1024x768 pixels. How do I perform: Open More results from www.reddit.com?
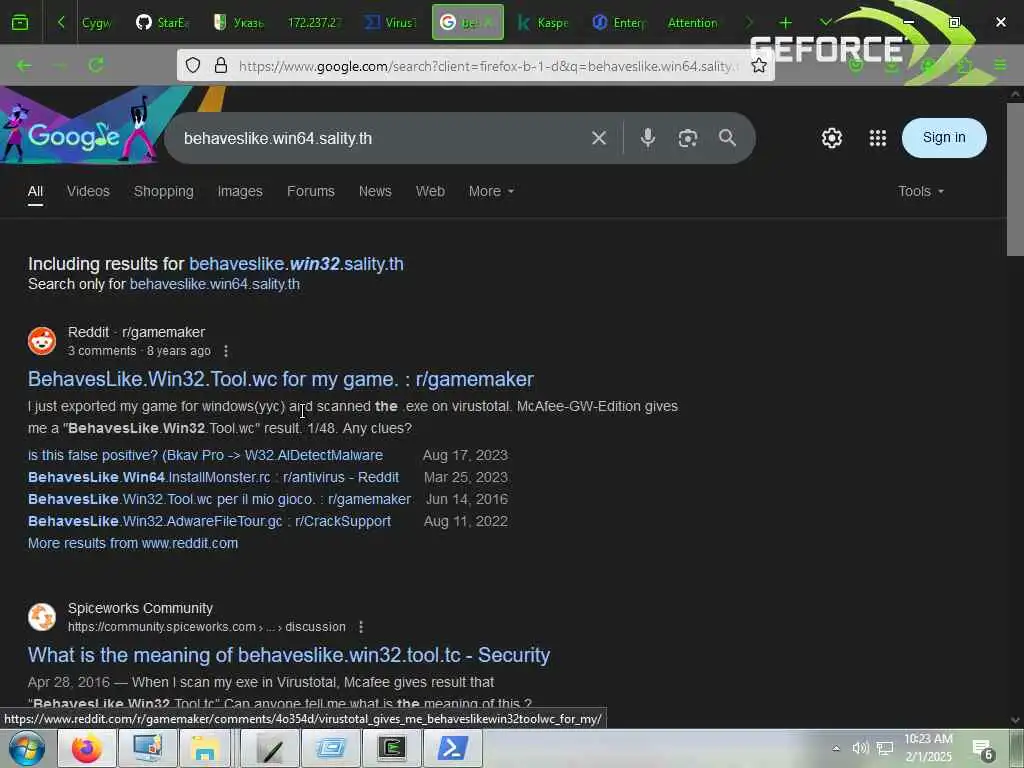point(133,543)
